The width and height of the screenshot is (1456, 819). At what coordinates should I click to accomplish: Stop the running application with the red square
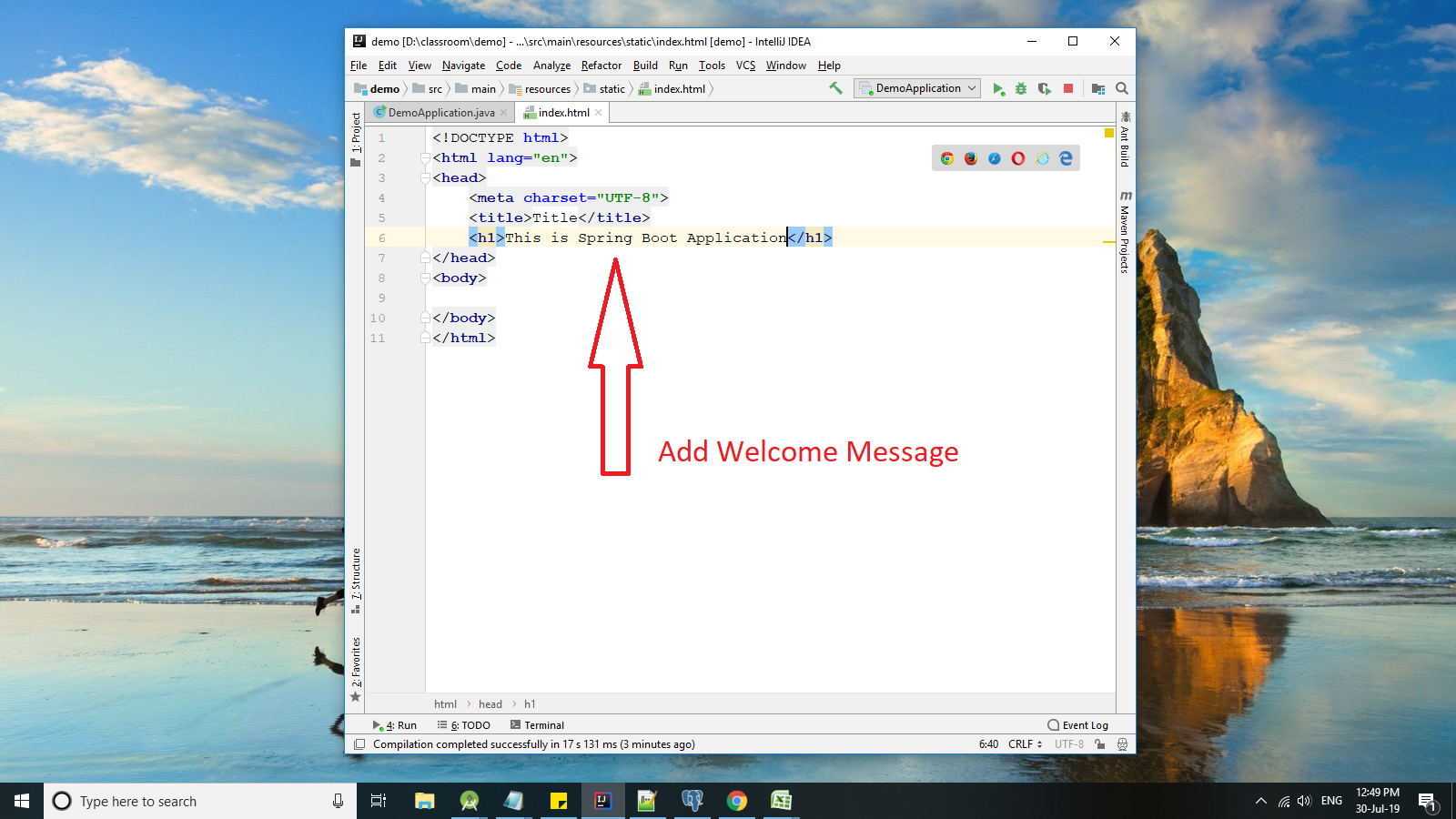[x=1068, y=88]
